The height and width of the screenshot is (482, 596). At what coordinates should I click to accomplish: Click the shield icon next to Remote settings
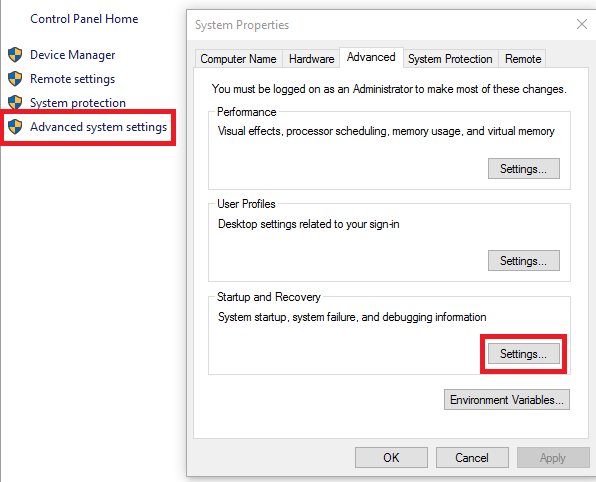click(15, 79)
